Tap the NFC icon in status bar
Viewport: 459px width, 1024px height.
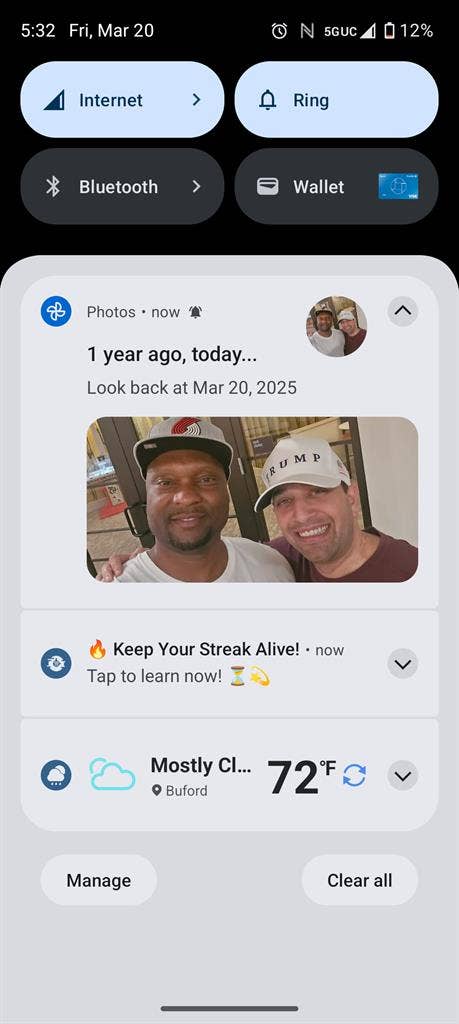(x=307, y=30)
